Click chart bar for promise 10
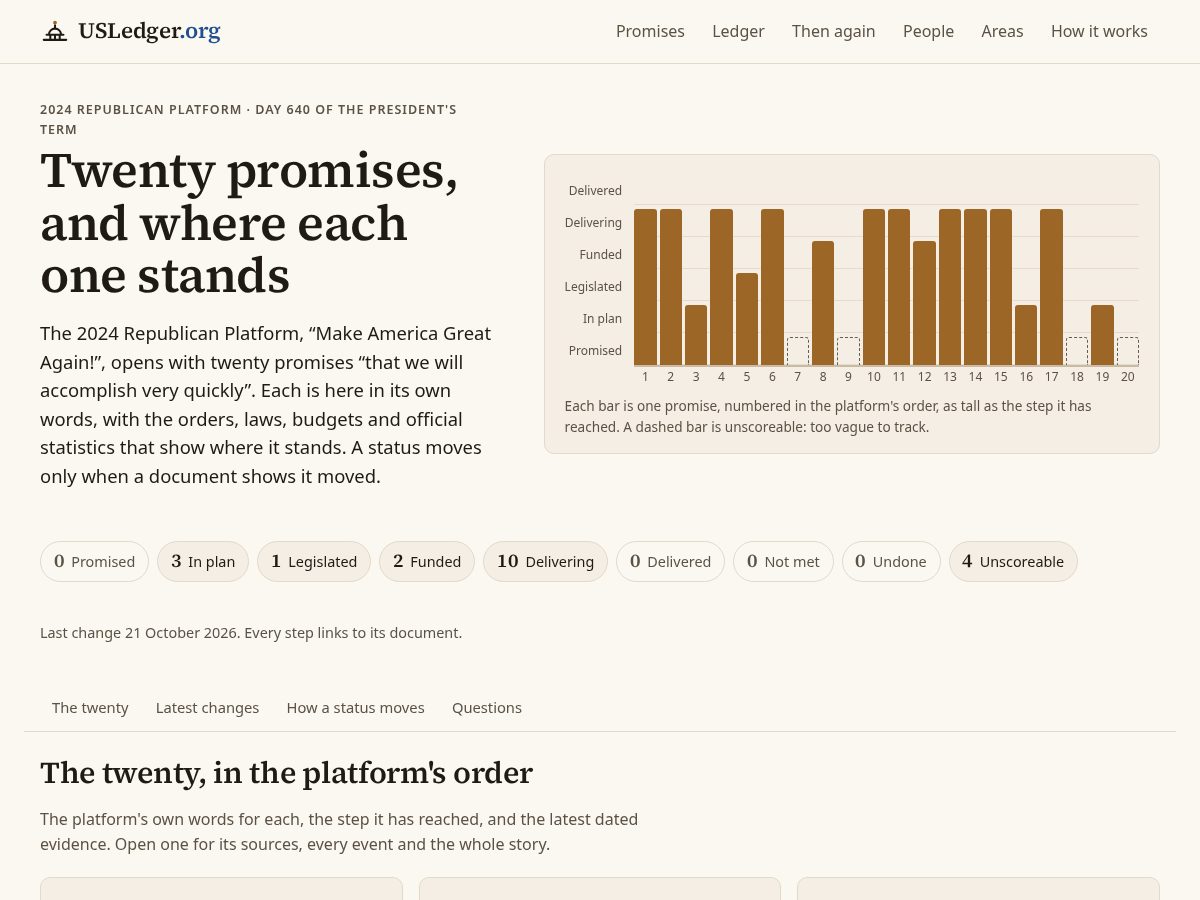 tap(874, 287)
